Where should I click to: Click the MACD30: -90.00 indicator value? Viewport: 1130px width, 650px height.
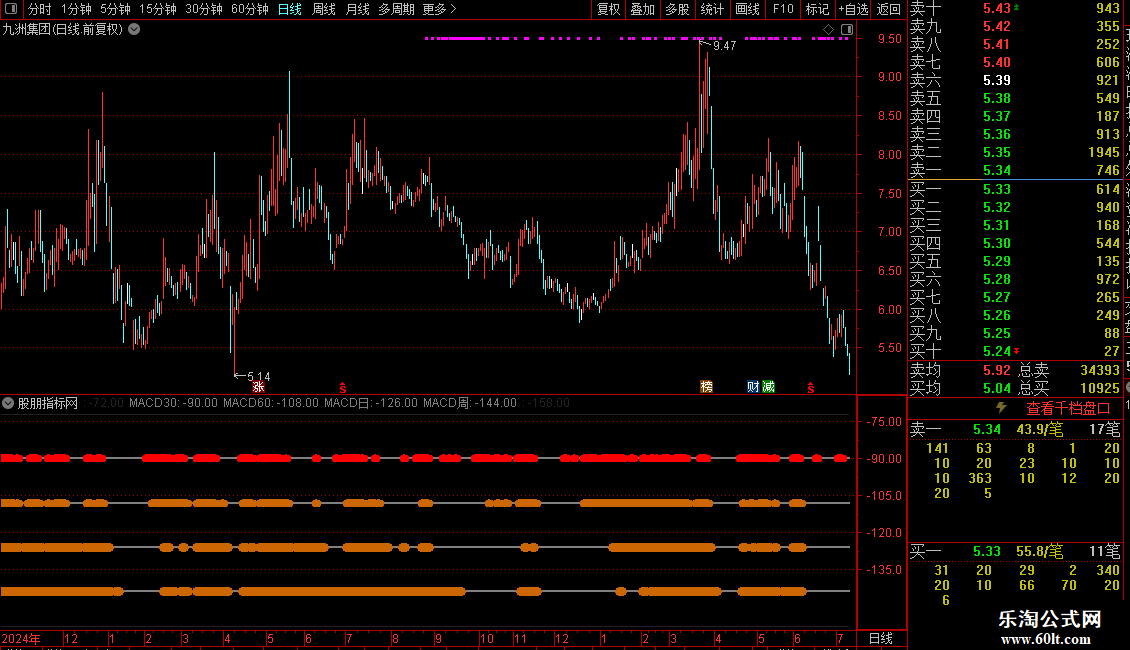[173, 403]
